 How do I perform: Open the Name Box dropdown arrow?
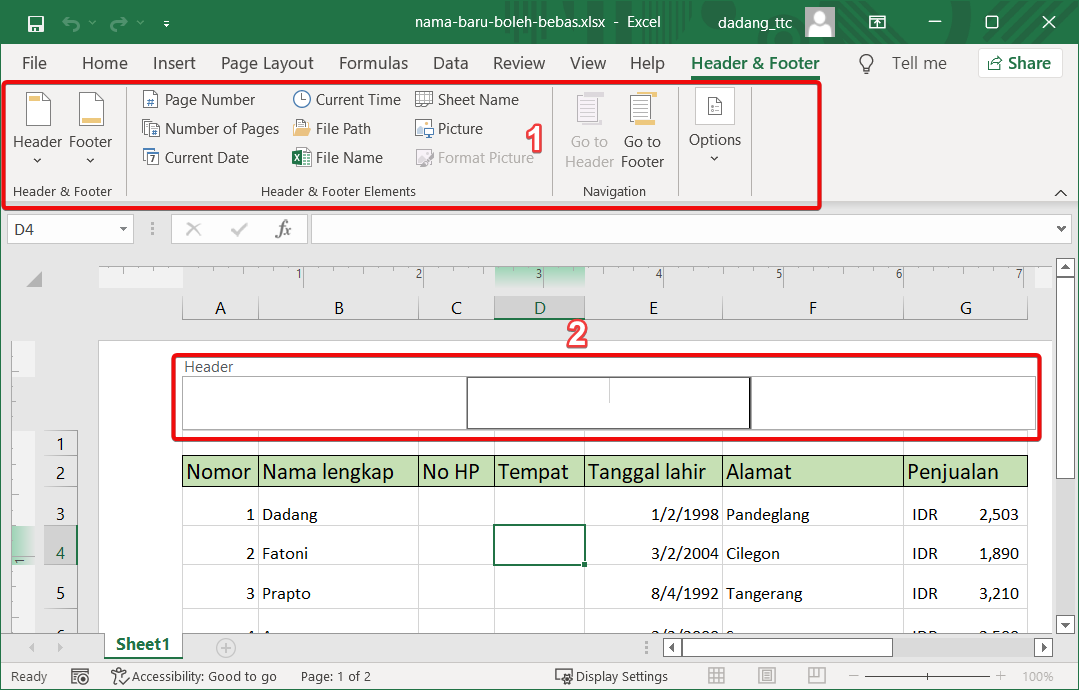pyautogui.click(x=122, y=229)
